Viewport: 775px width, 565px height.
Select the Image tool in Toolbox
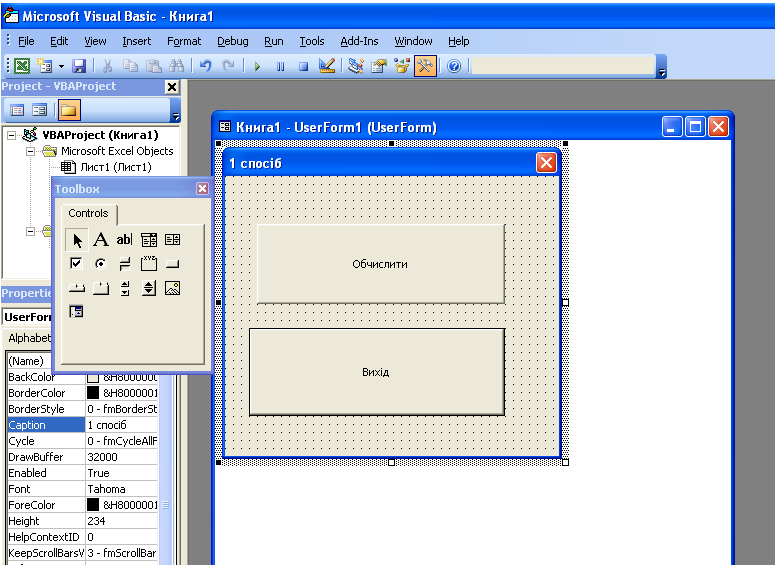(172, 288)
